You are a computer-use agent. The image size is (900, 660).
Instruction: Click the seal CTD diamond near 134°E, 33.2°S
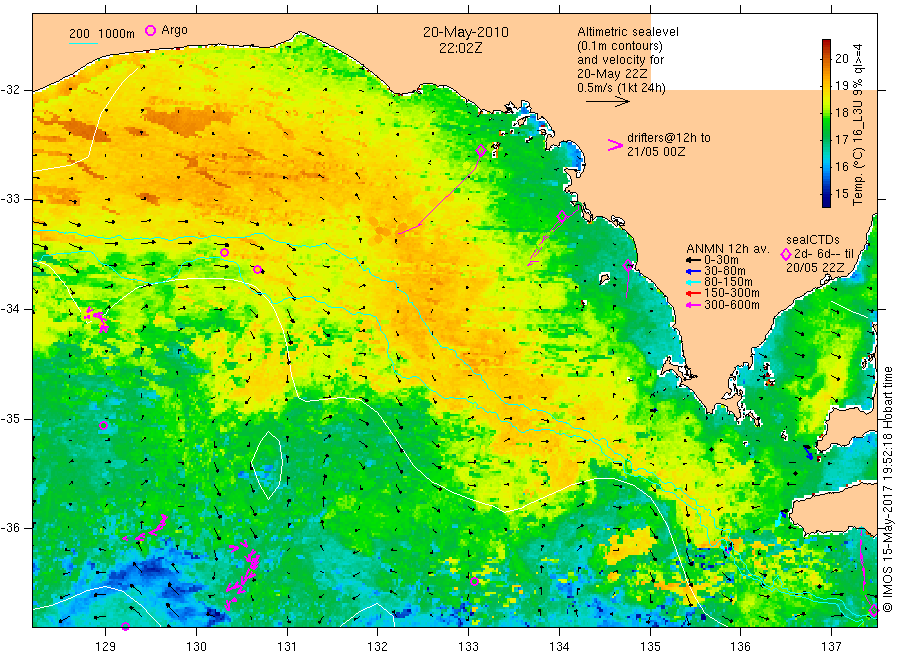[x=562, y=216]
